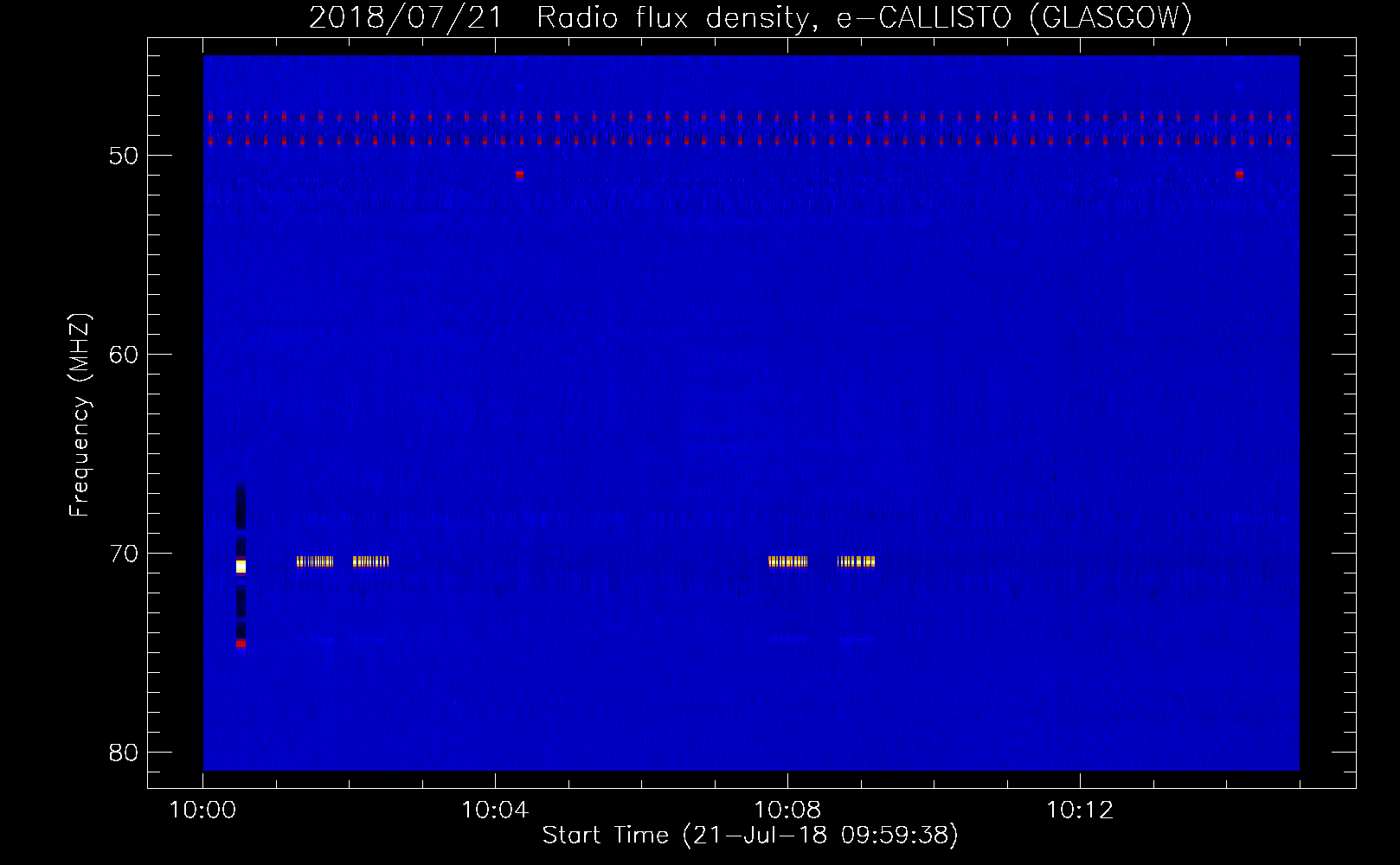This screenshot has width=1400, height=865.
Task: Click the 10:08 time tick label
Action: (787, 811)
